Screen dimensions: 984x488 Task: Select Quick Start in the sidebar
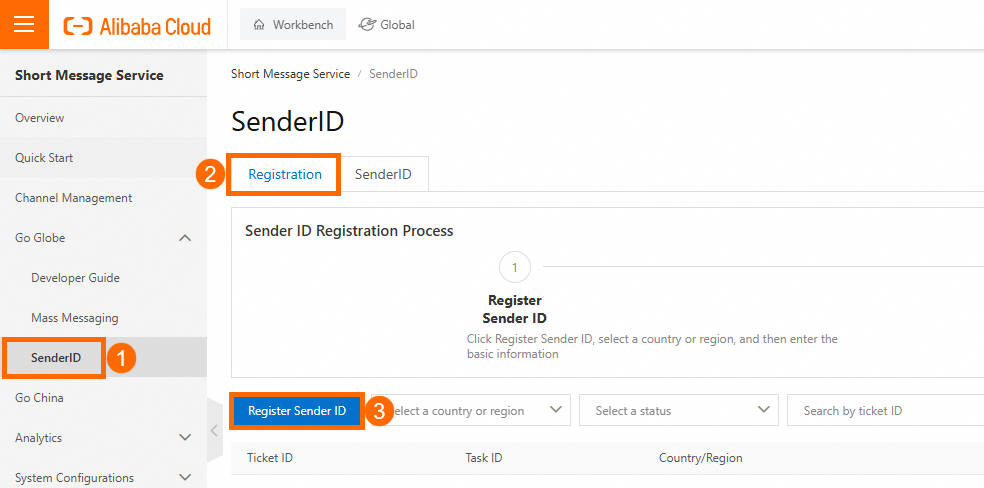[44, 158]
